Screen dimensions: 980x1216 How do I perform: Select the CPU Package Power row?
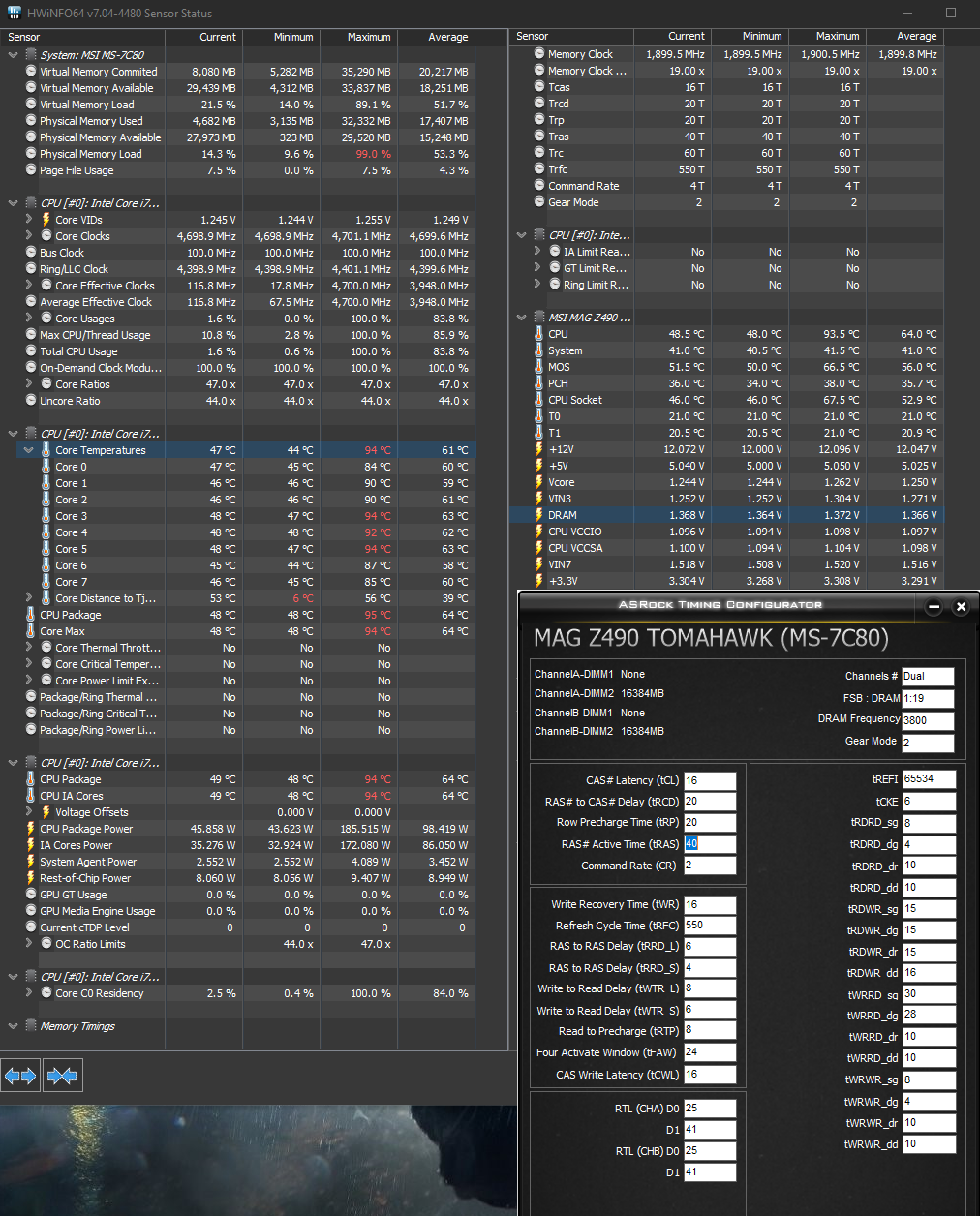point(238,829)
